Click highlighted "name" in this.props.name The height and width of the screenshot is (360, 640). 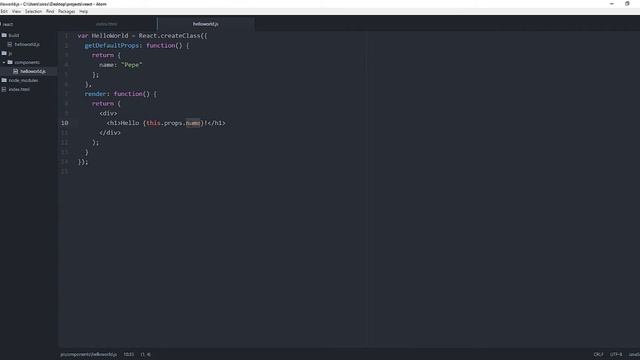(193, 123)
